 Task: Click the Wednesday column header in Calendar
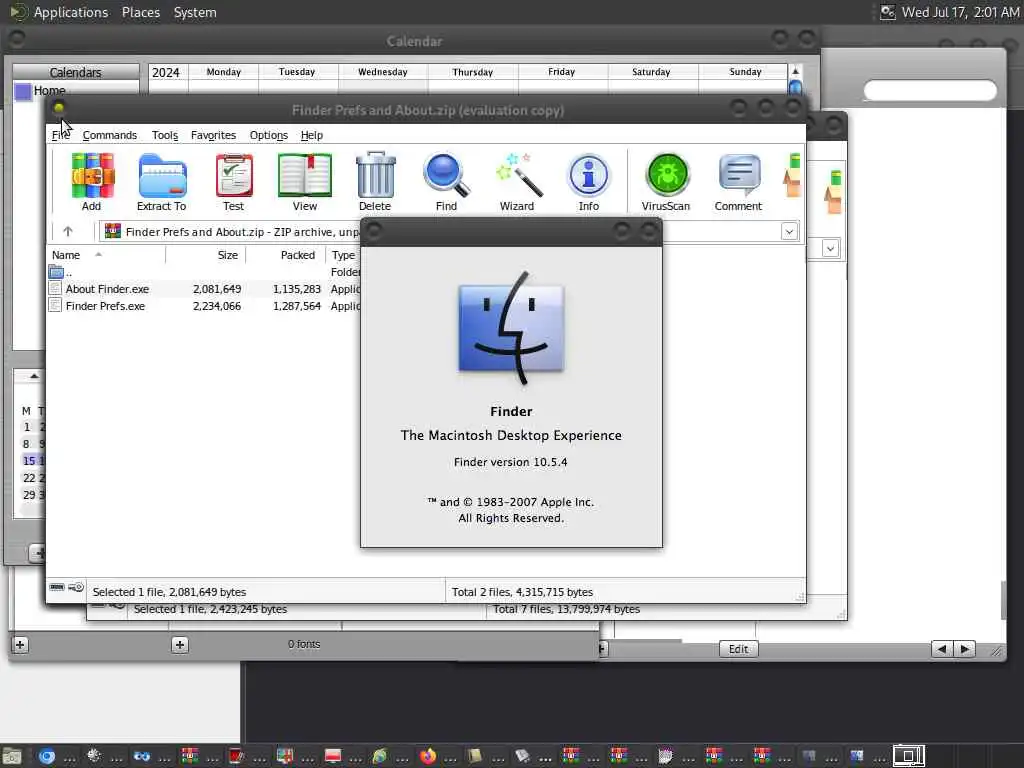383,72
